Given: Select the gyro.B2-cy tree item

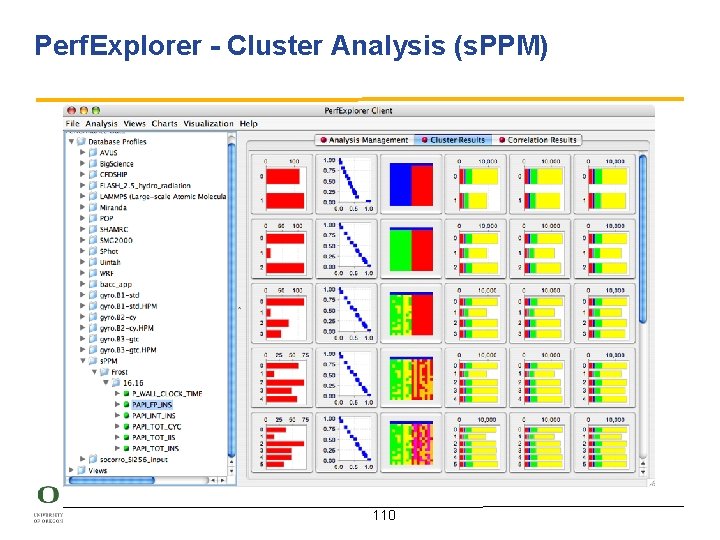Looking at the screenshot, I should click(x=118, y=317).
